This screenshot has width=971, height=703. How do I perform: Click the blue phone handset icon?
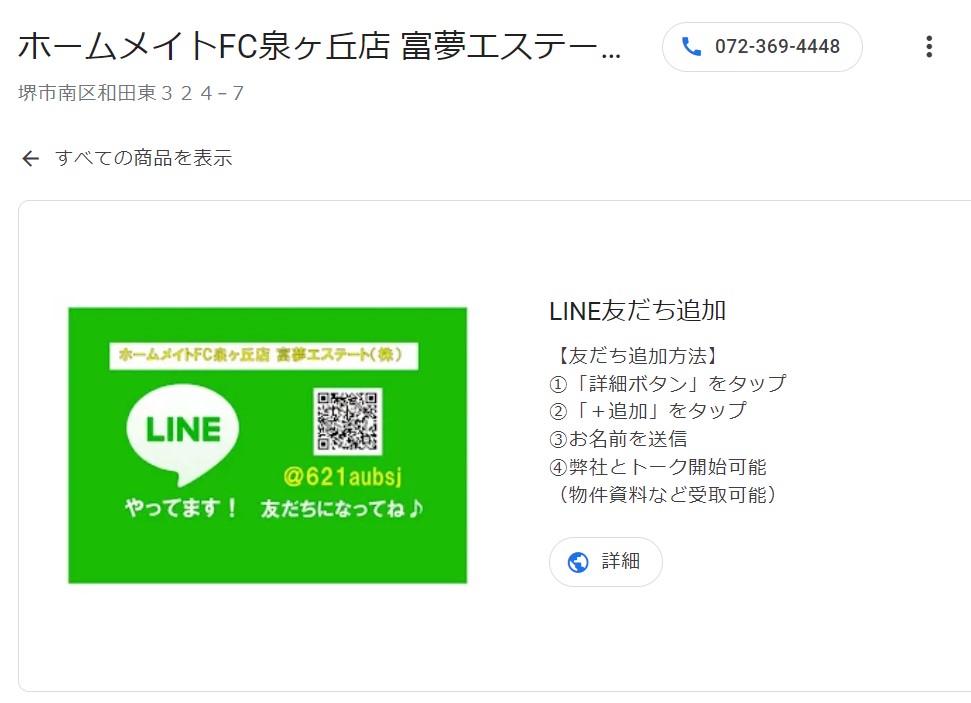(691, 46)
